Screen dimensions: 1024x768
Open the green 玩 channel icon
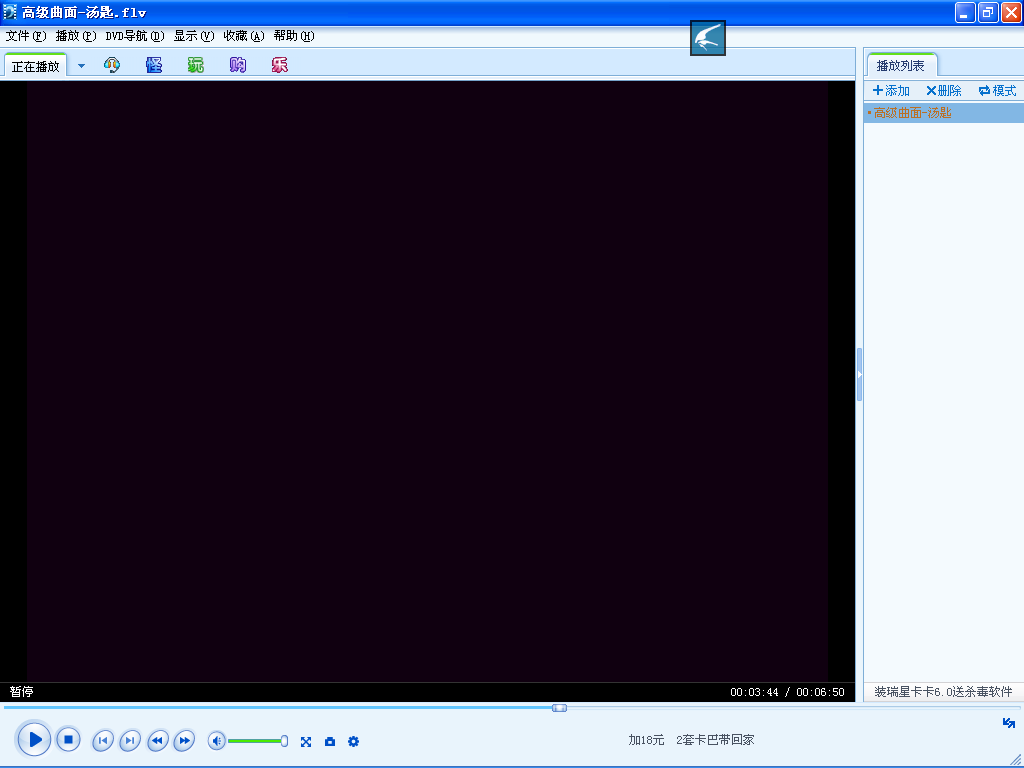195,65
